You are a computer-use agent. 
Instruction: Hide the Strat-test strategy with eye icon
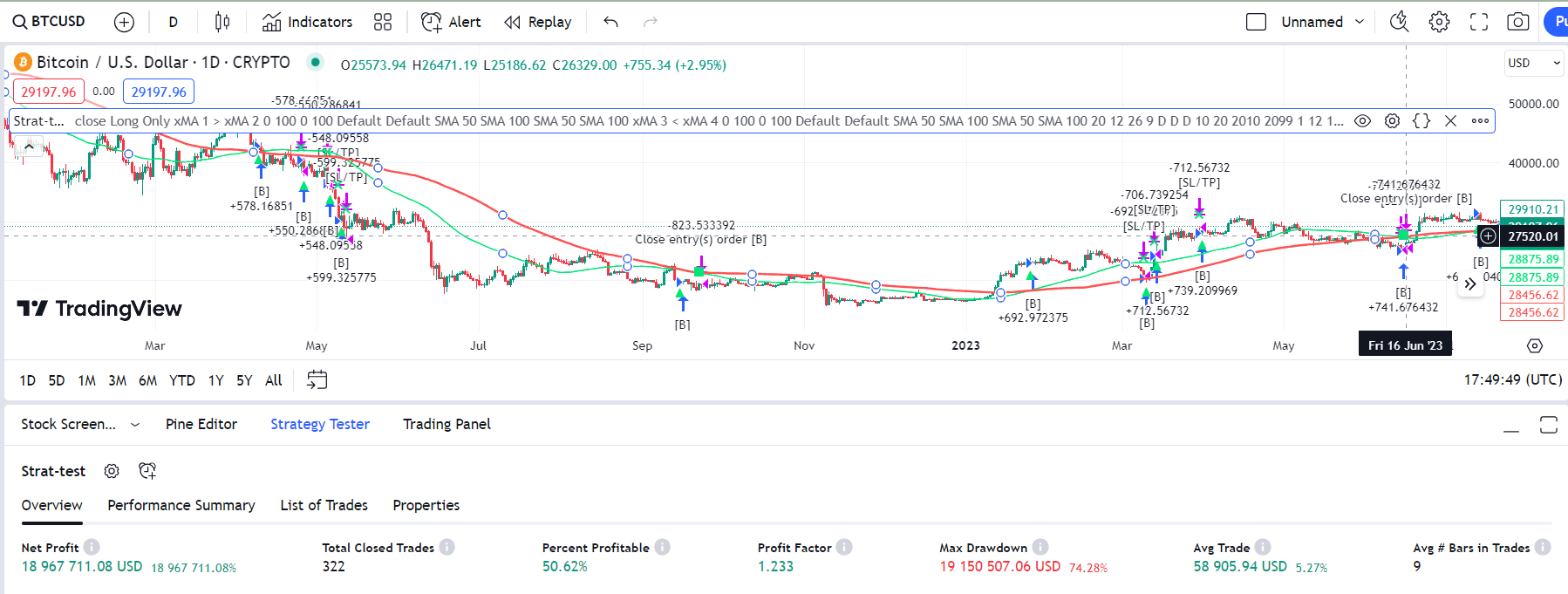[1362, 121]
